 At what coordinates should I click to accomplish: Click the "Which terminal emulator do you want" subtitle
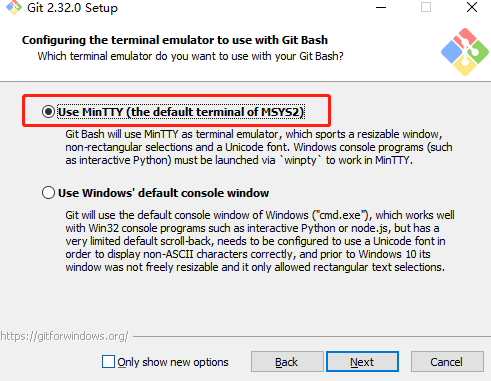[x=190, y=56]
